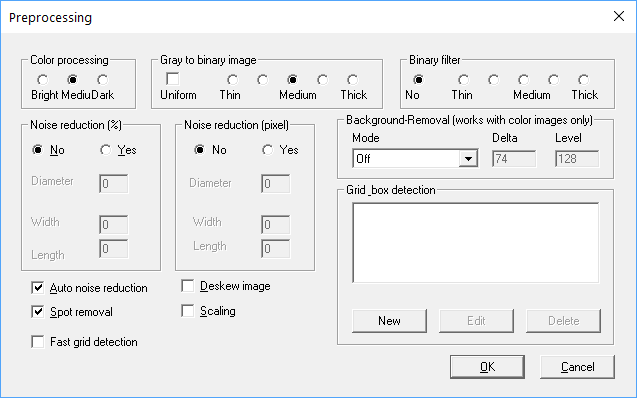Select Thin in Binary filter group
This screenshot has height=398, width=637.
pos(463,80)
